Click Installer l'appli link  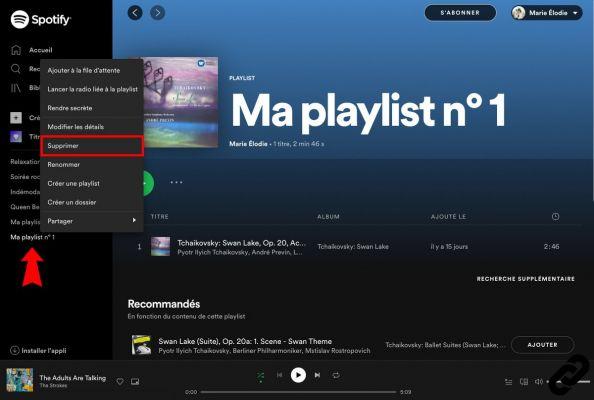click(44, 351)
